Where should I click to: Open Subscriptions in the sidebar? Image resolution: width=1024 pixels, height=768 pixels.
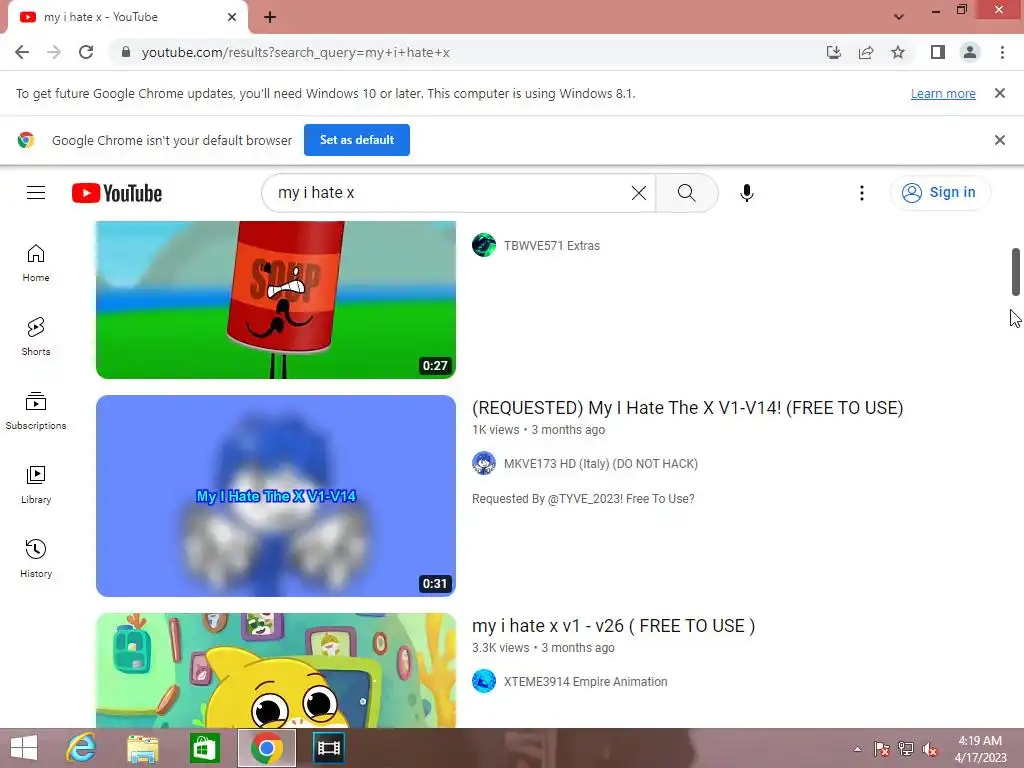click(36, 411)
